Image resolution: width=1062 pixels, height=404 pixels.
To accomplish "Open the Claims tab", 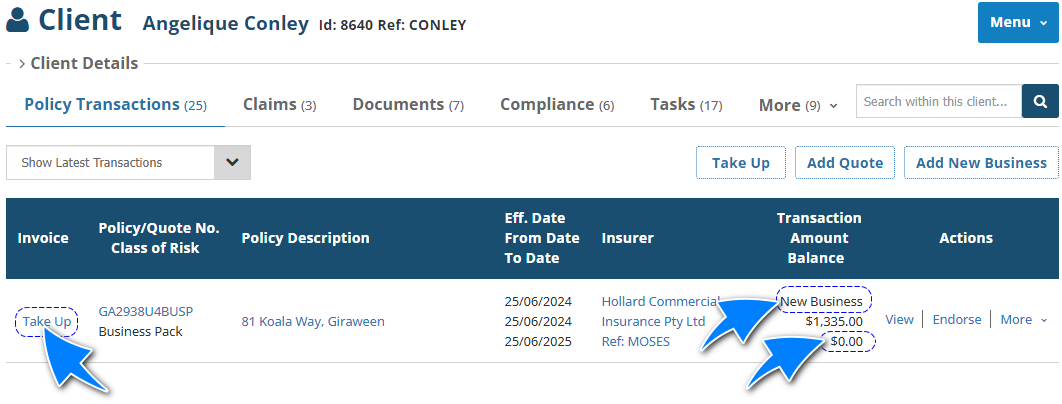I will click(x=279, y=104).
